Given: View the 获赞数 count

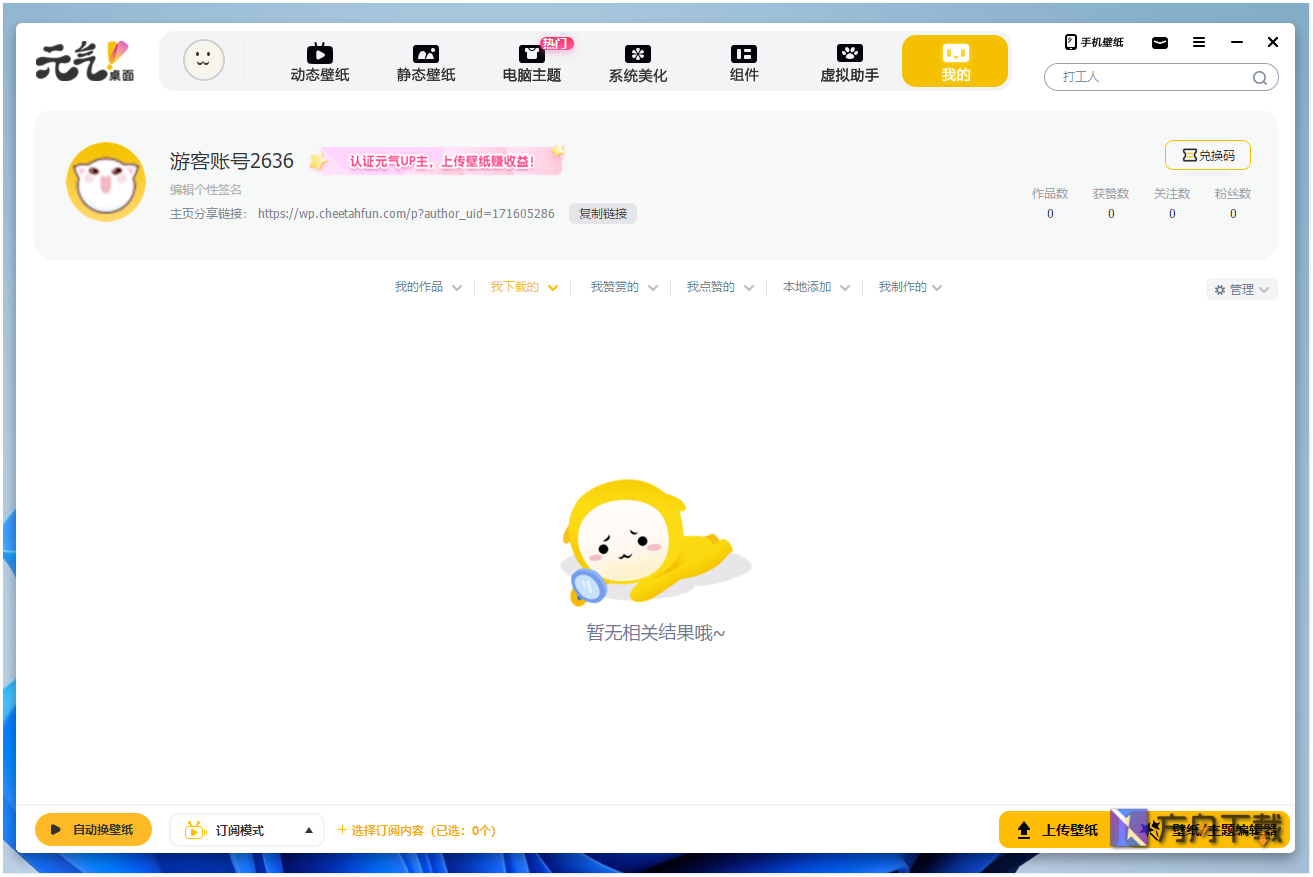Looking at the screenshot, I should 1111,203.
